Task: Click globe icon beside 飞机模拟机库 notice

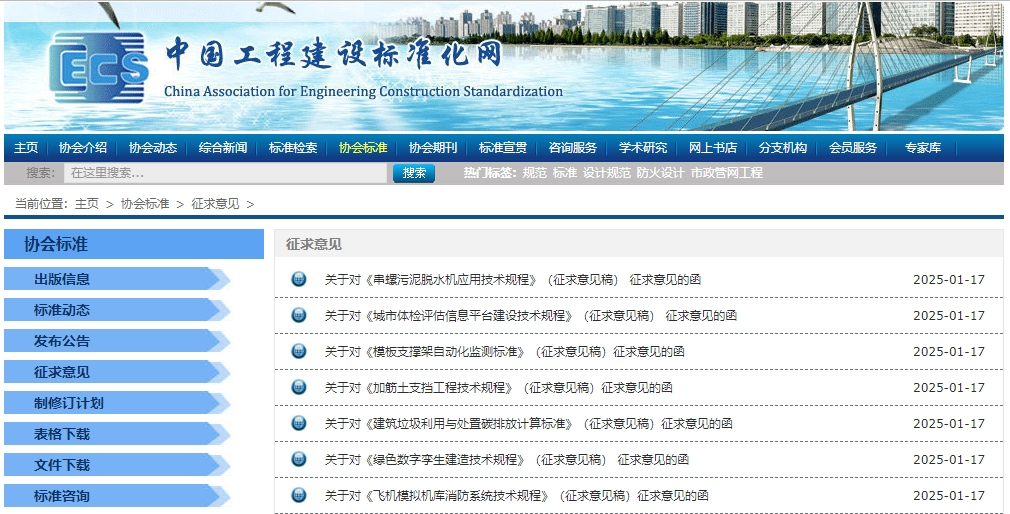Action: pos(298,495)
